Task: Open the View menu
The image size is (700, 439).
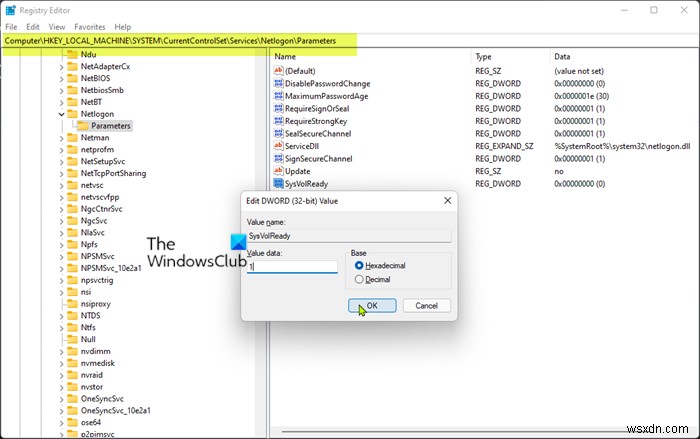Action: [57, 27]
